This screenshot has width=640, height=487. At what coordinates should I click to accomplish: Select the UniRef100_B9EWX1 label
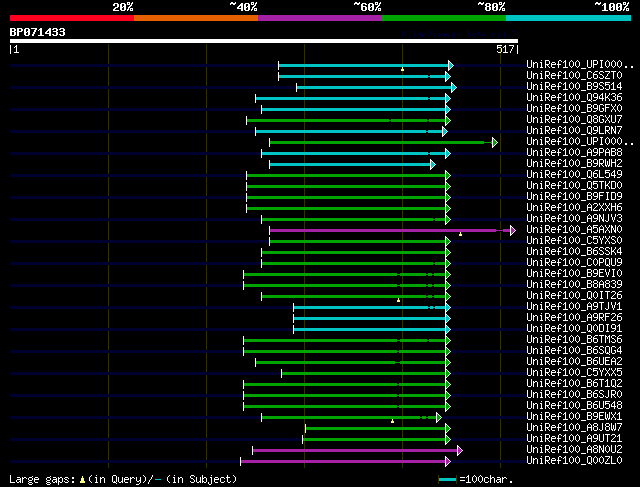point(574,417)
